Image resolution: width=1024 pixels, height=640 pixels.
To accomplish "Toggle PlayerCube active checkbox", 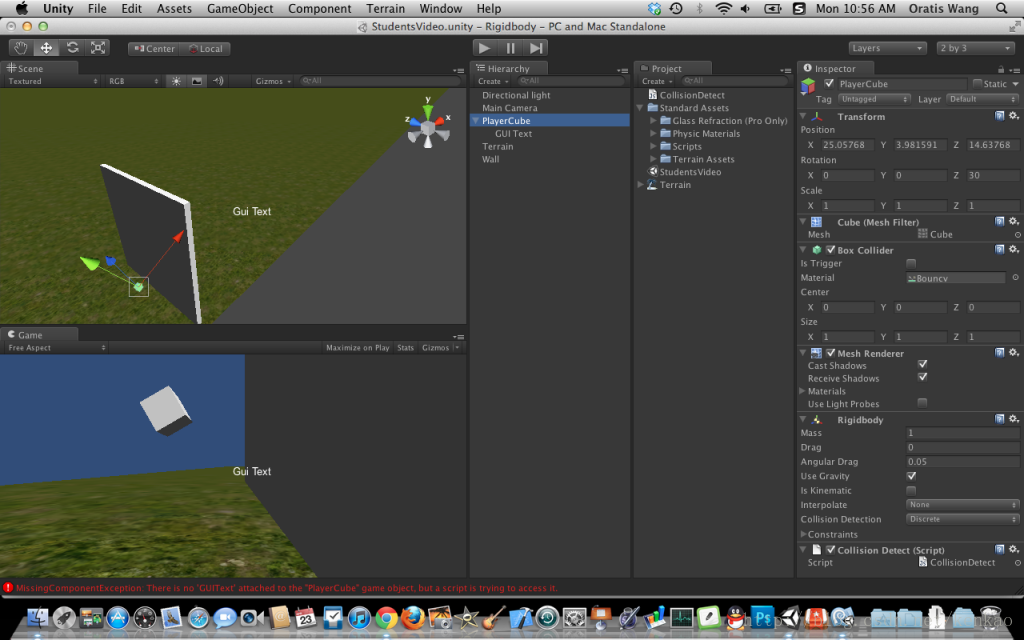I will click(x=829, y=84).
